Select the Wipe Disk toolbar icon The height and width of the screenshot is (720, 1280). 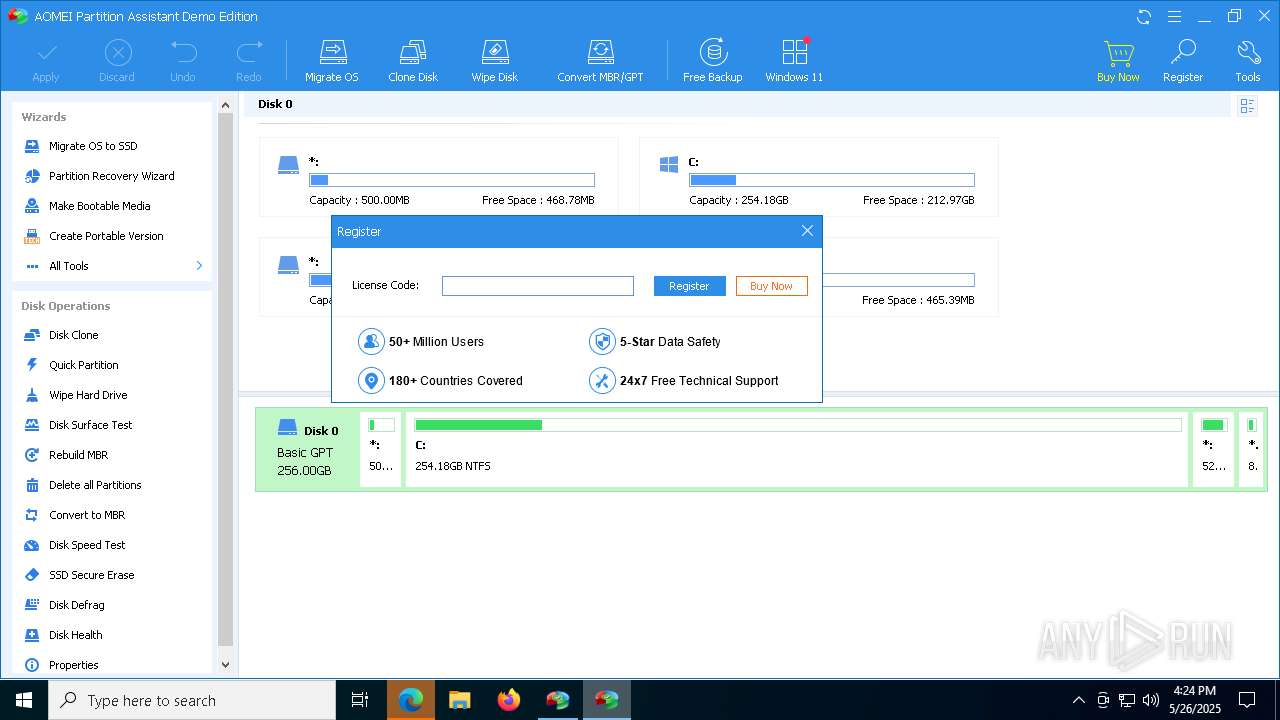(495, 61)
